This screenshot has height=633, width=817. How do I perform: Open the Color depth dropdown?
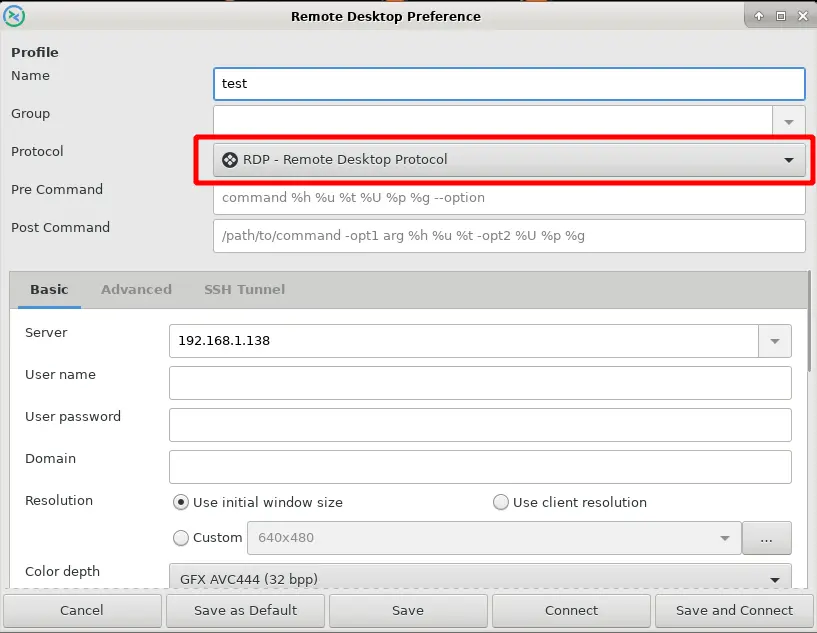tap(480, 578)
